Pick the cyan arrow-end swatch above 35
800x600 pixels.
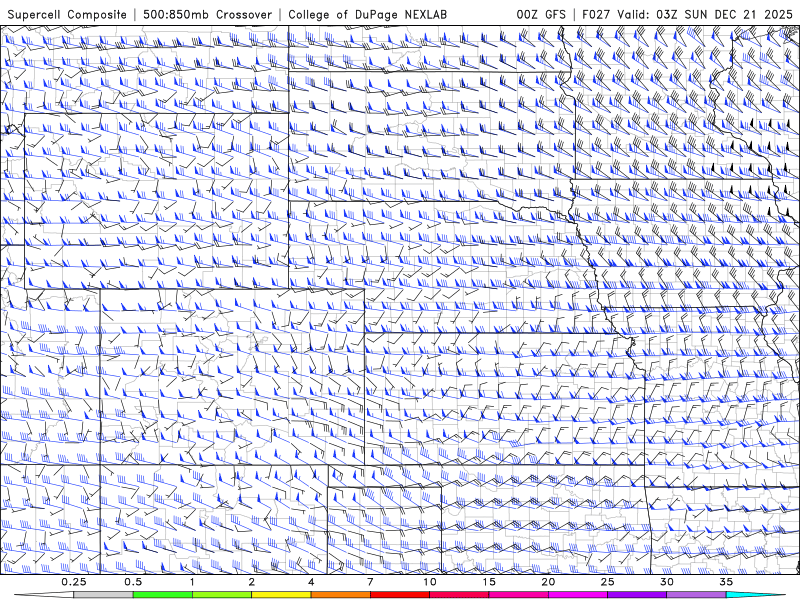pos(755,595)
